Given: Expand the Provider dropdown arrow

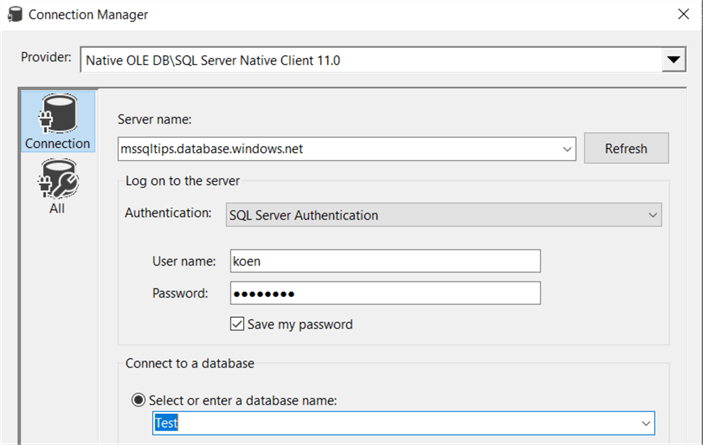Looking at the screenshot, I should pyautogui.click(x=674, y=60).
